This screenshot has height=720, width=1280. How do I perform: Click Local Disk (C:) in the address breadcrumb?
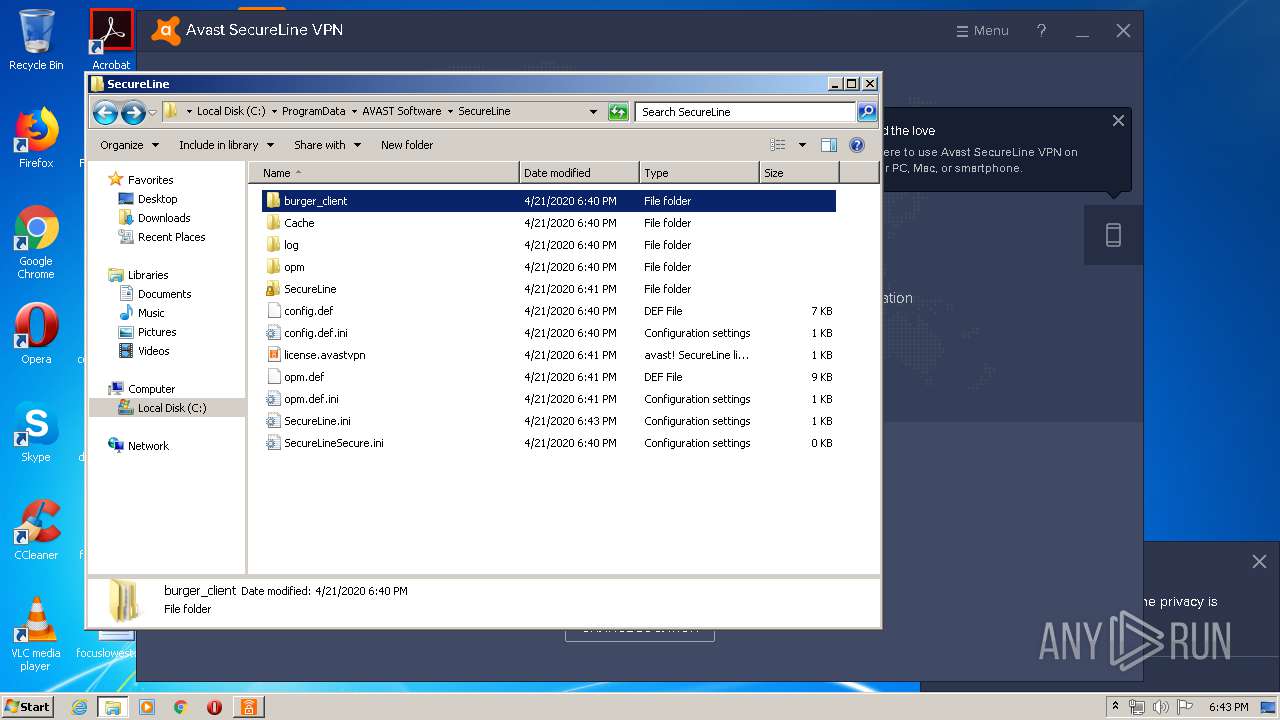[231, 111]
